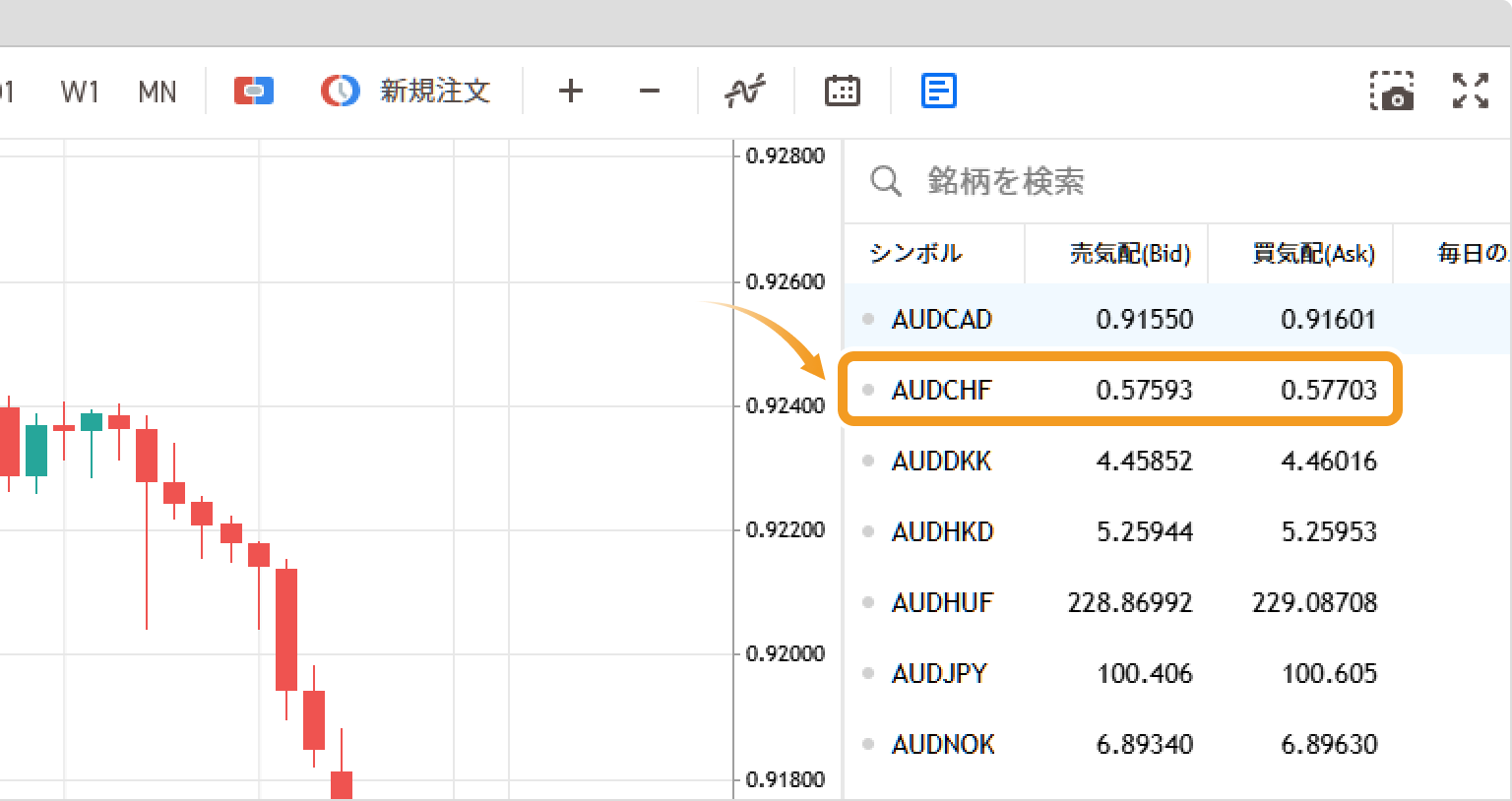This screenshot has height=801, width=1512.
Task: Click AUDCHF bid value 0.57593
Action: click(x=1144, y=390)
